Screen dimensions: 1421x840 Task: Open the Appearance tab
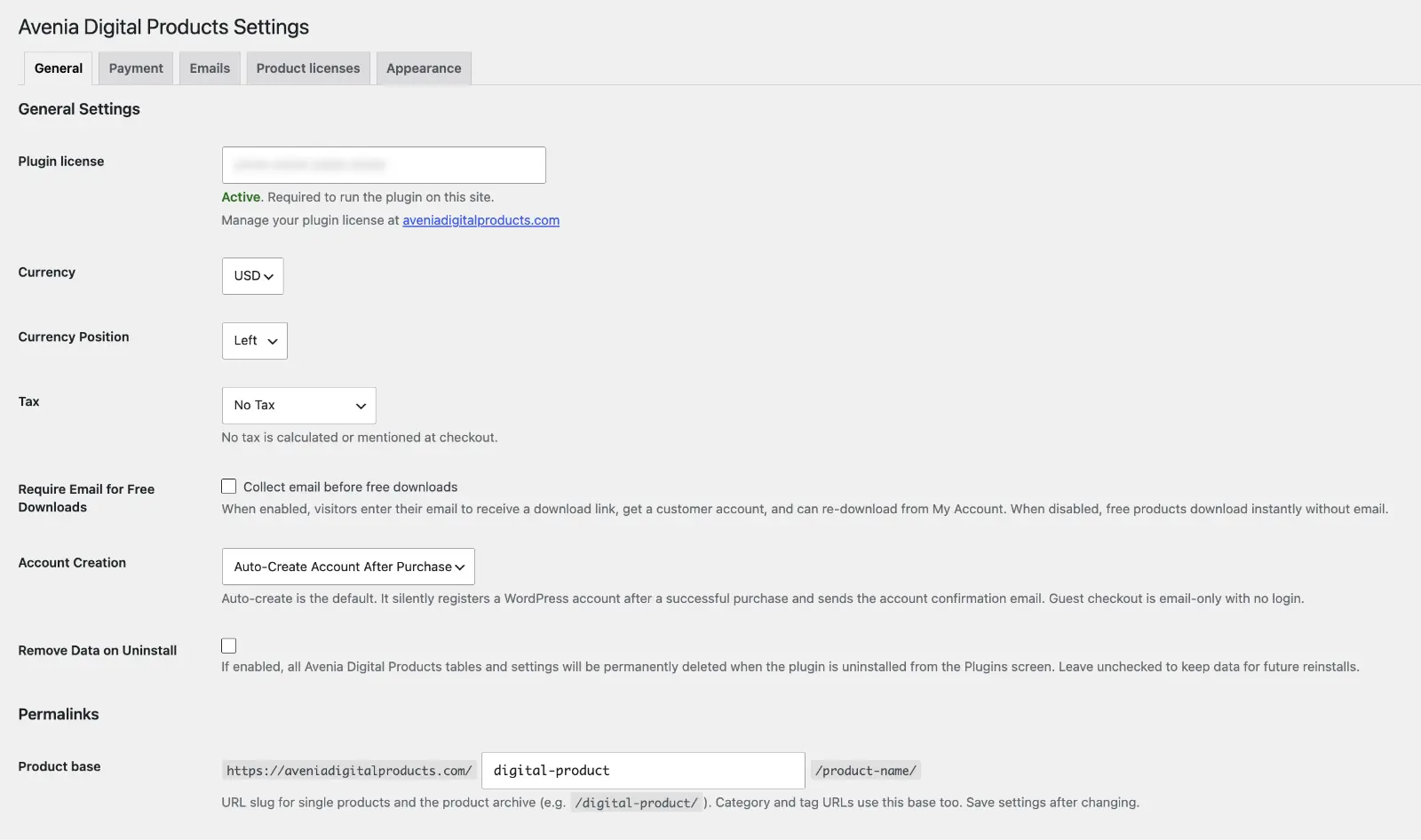pyautogui.click(x=424, y=68)
